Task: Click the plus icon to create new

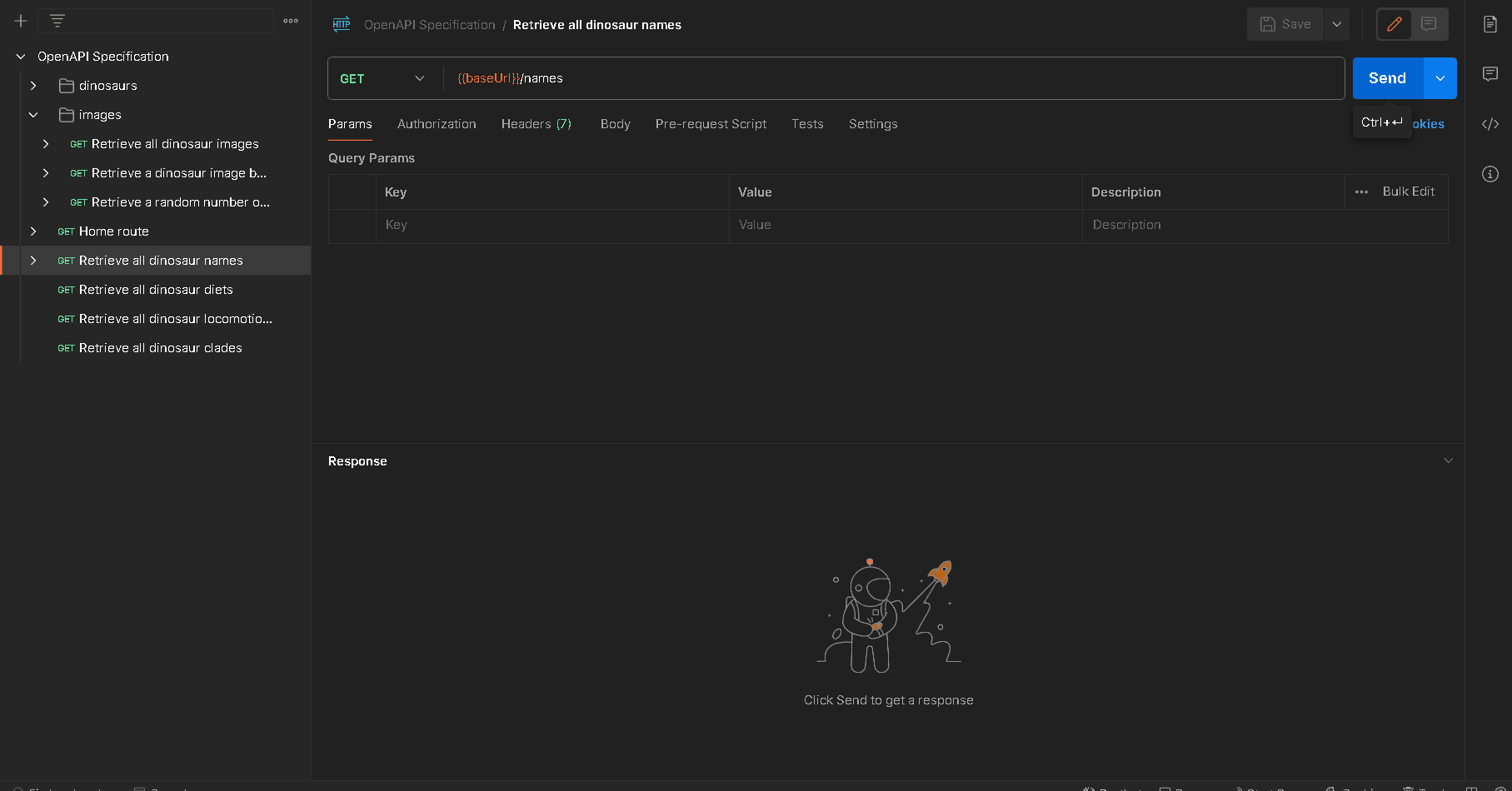Action: (21, 21)
